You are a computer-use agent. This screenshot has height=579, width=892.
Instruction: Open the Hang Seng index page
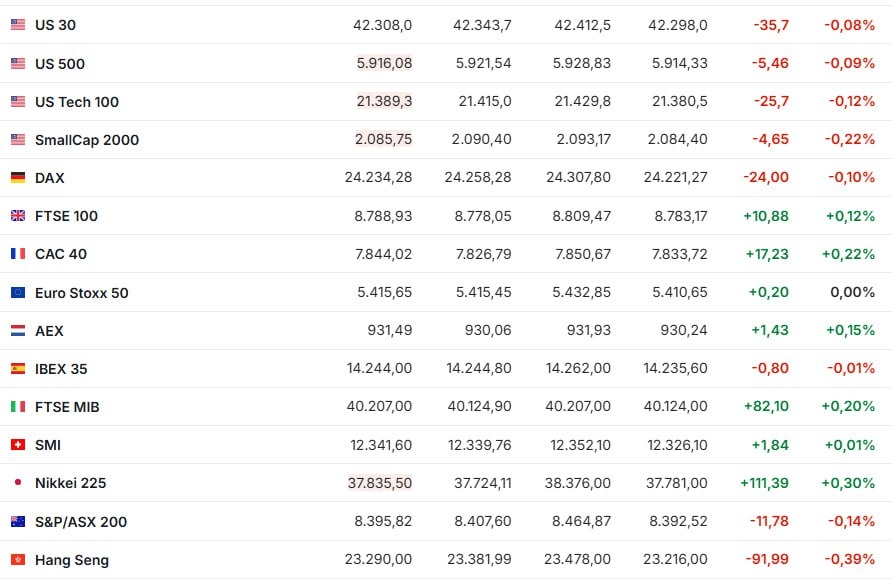tap(72, 560)
